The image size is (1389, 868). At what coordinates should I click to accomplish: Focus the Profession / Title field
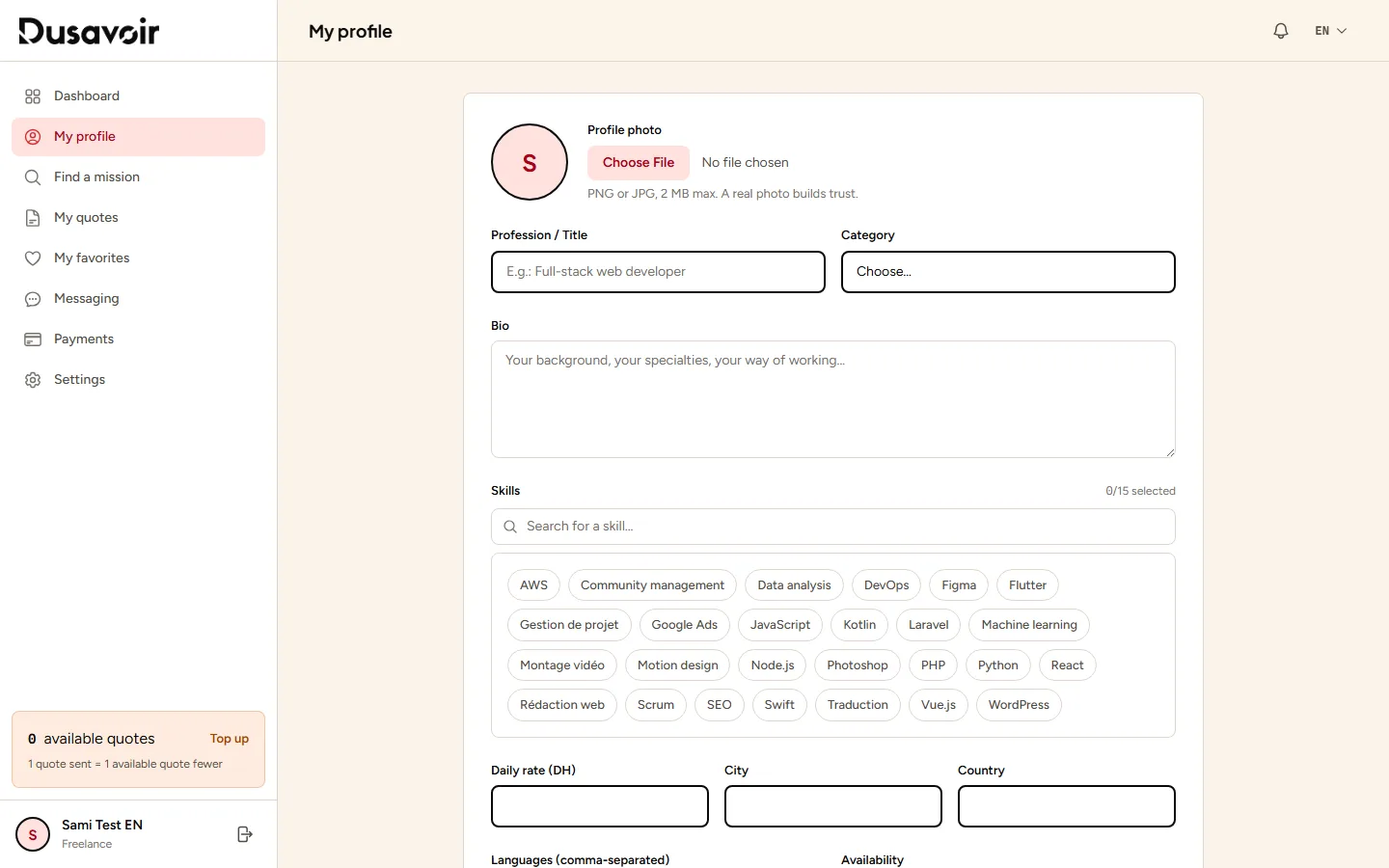658,272
